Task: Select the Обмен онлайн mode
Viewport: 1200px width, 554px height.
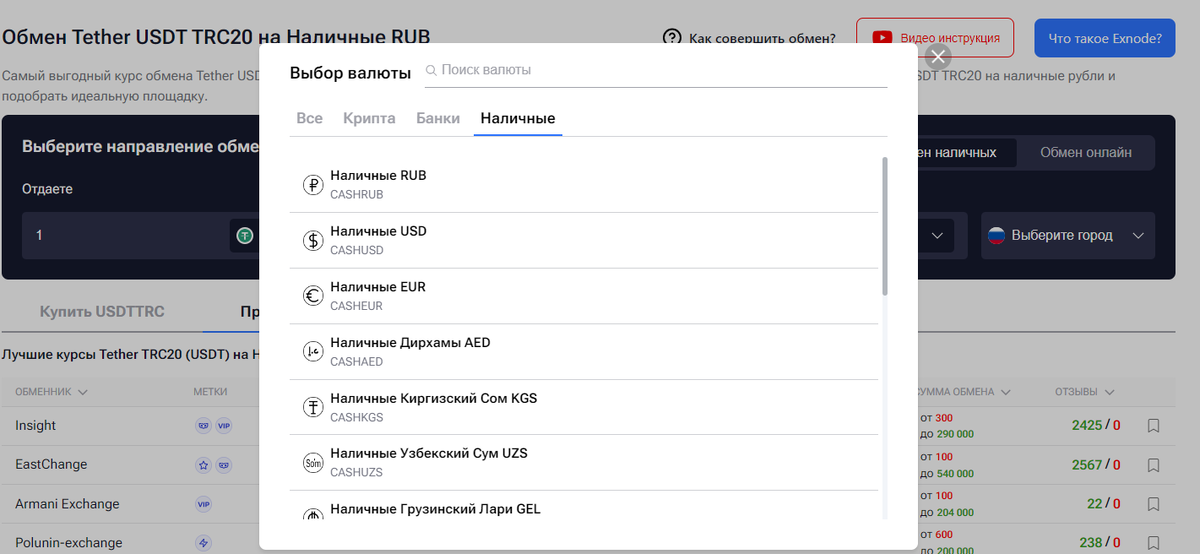Action: point(1086,152)
